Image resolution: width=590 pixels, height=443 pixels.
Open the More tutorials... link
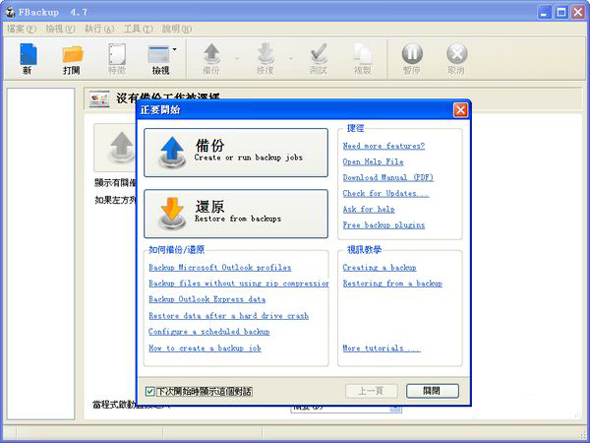(x=381, y=348)
